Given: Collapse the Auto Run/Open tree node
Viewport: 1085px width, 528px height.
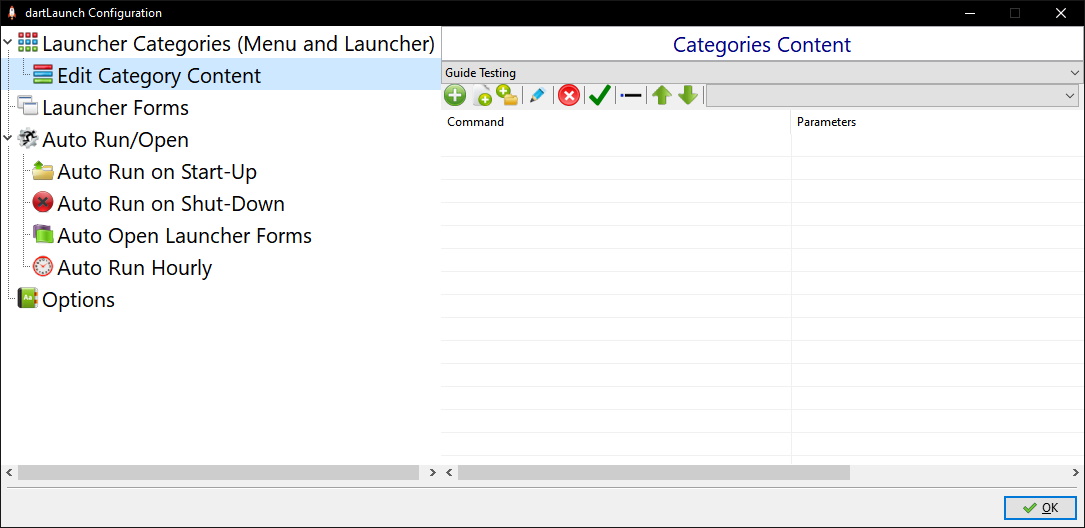Looking at the screenshot, I should pos(8,139).
